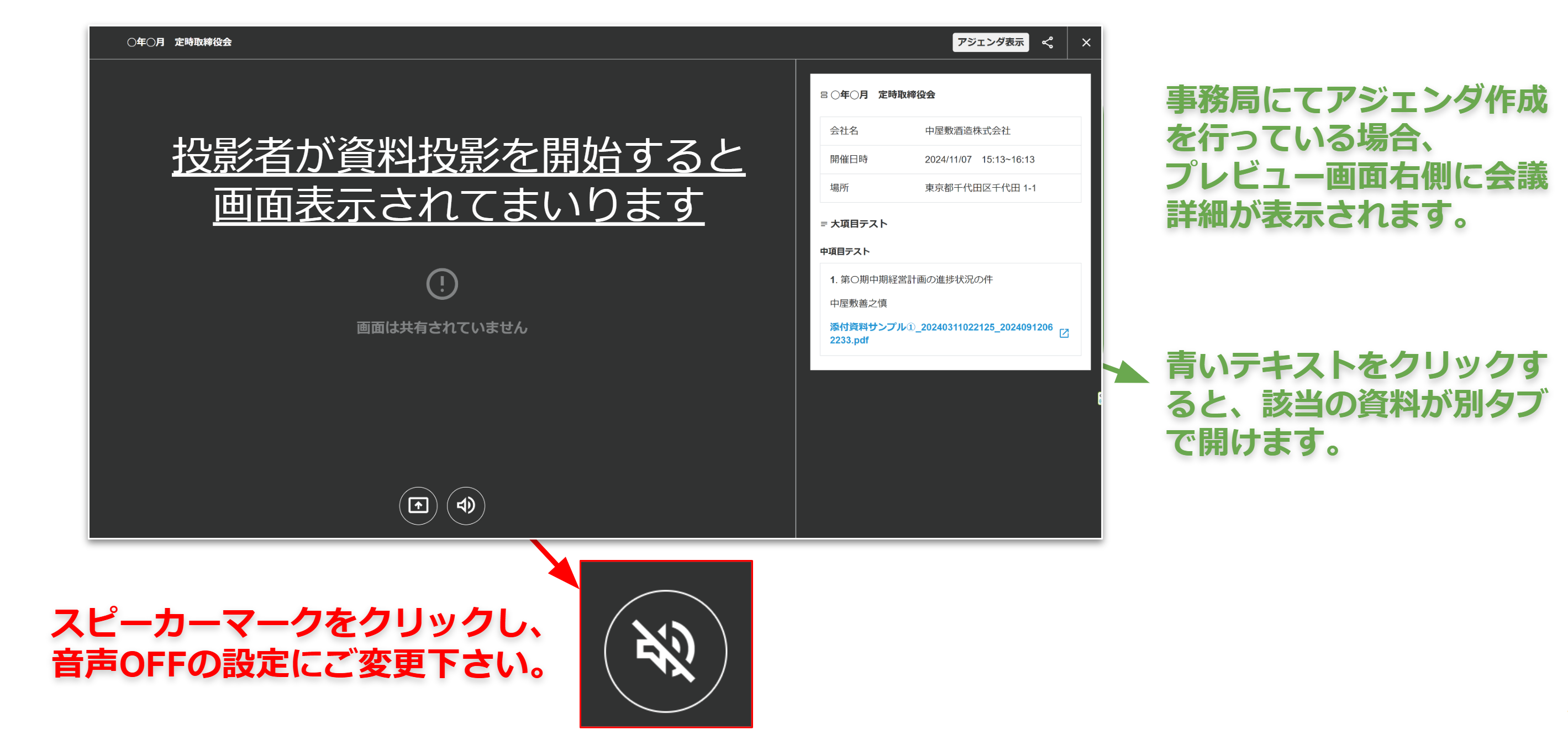Click the 中項目テスト heading
Viewport: 1568px width, 735px height.
pos(844,251)
